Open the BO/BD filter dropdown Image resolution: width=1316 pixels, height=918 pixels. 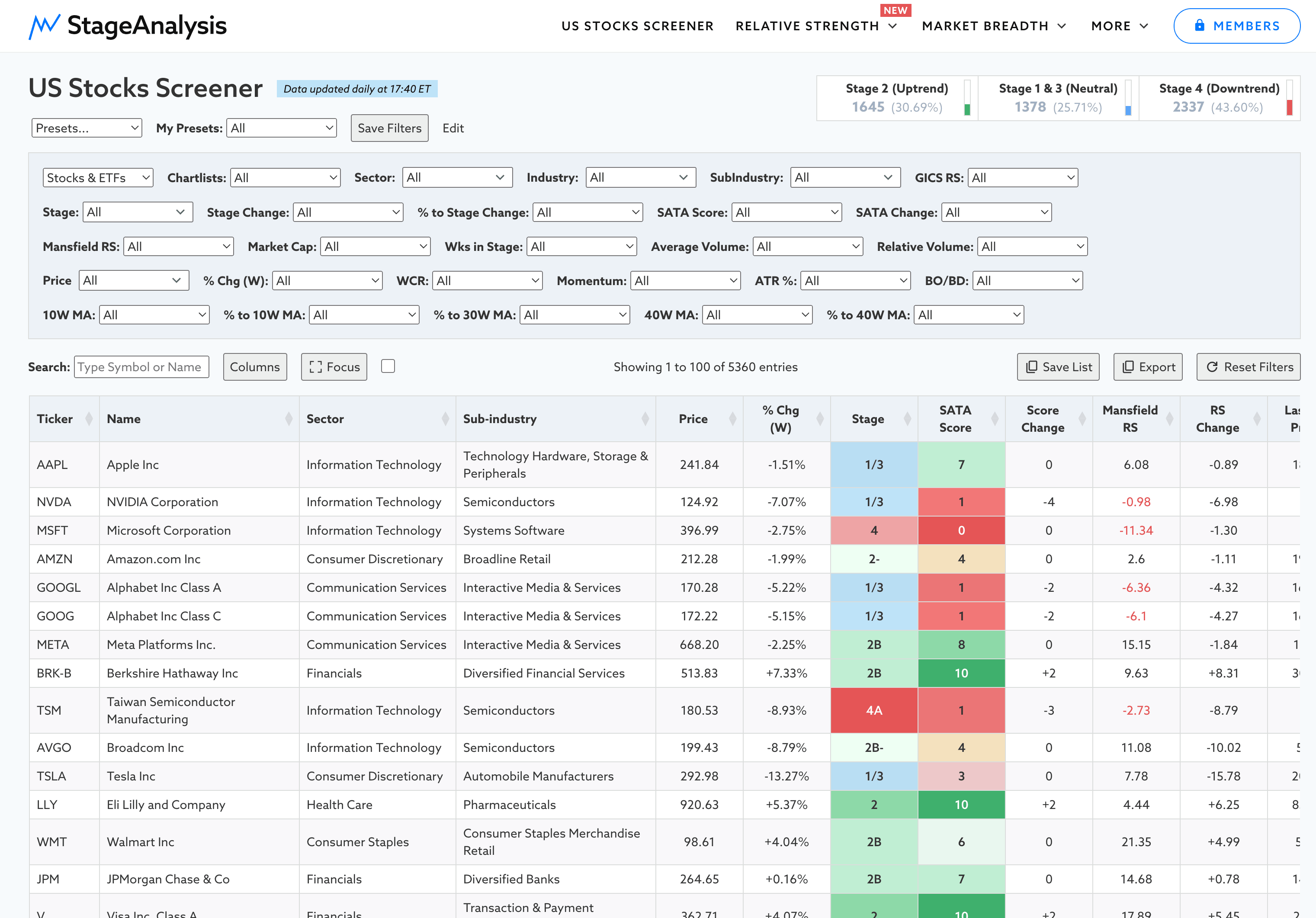point(1028,281)
